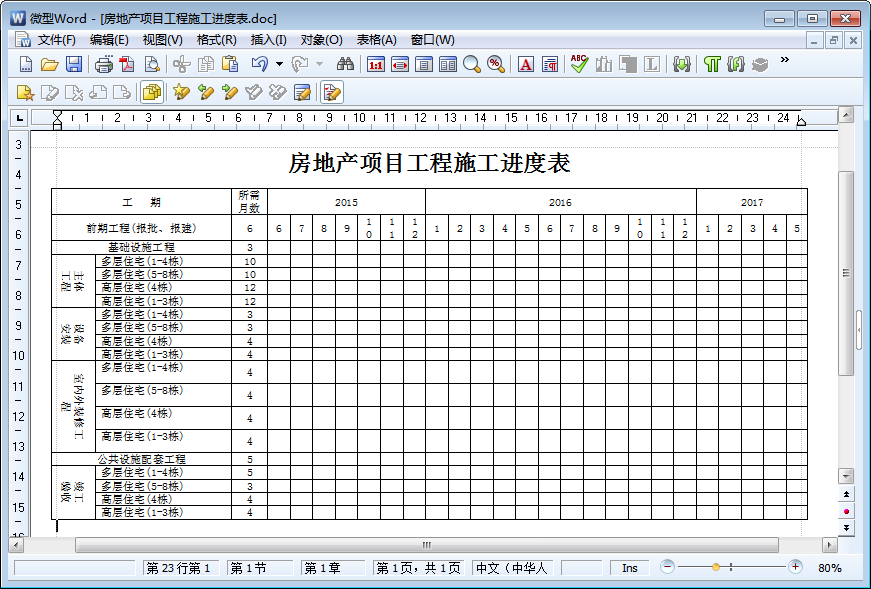Open the 窗口(W) menu
871x589 pixels.
(432, 40)
